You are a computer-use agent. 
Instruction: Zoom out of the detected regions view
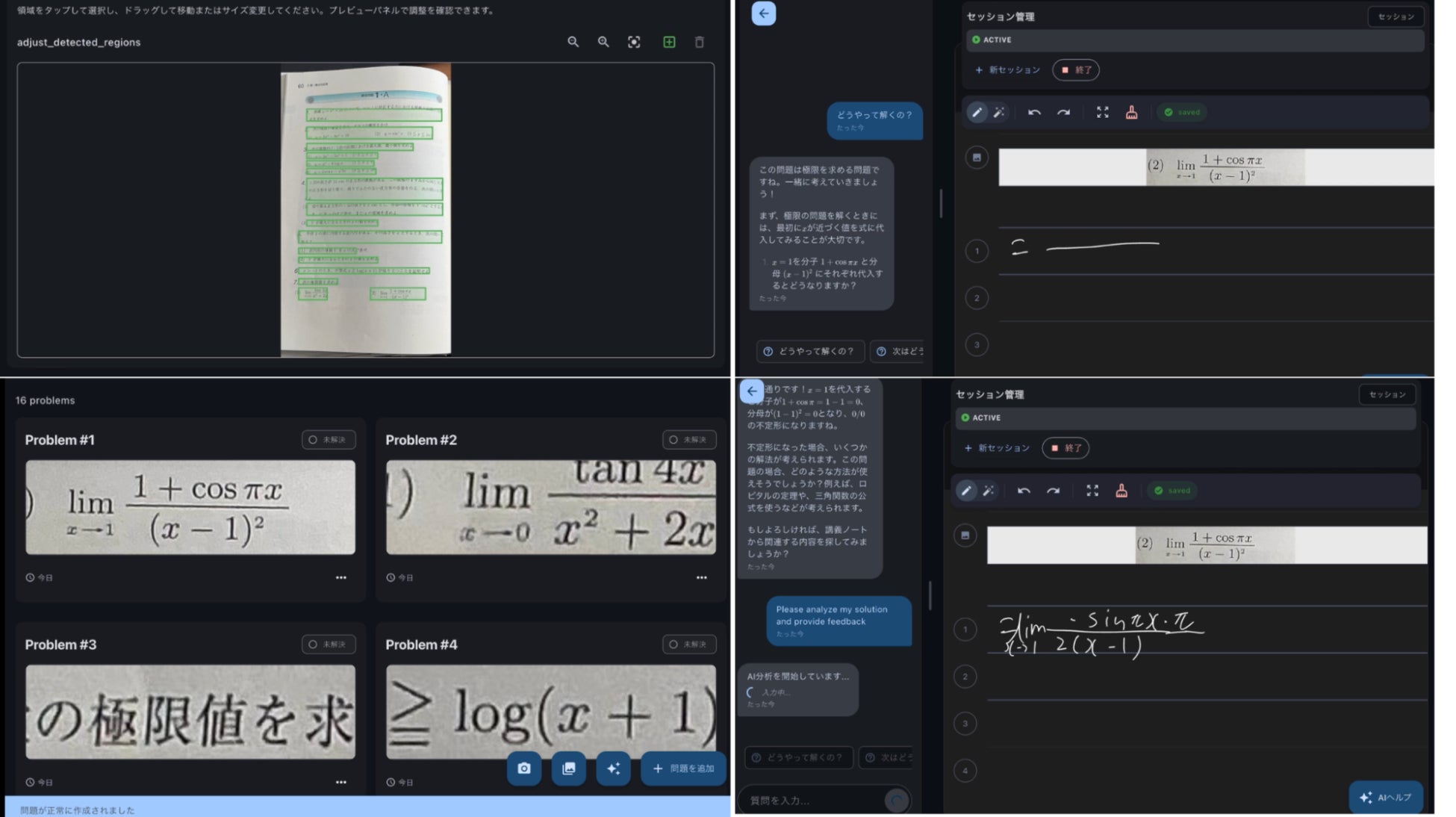coord(573,42)
